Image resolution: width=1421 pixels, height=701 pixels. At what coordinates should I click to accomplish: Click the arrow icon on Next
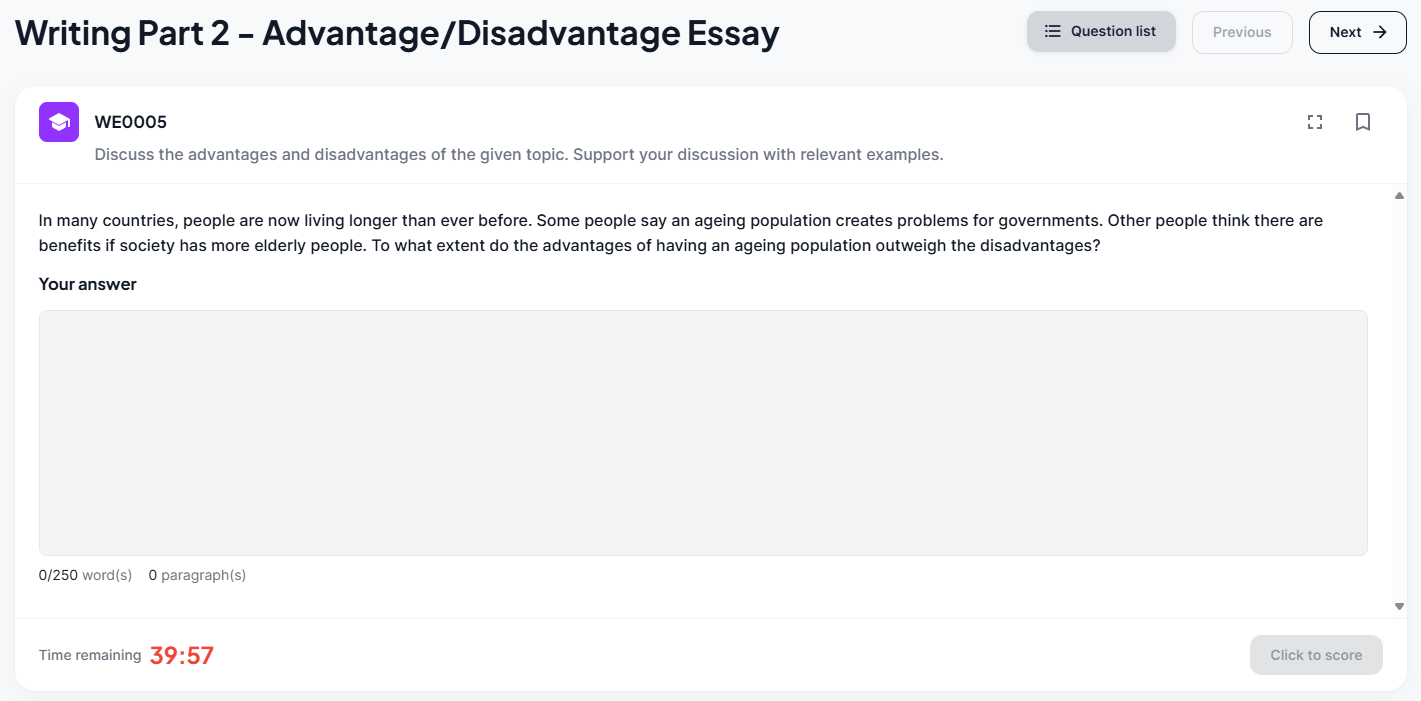1380,32
